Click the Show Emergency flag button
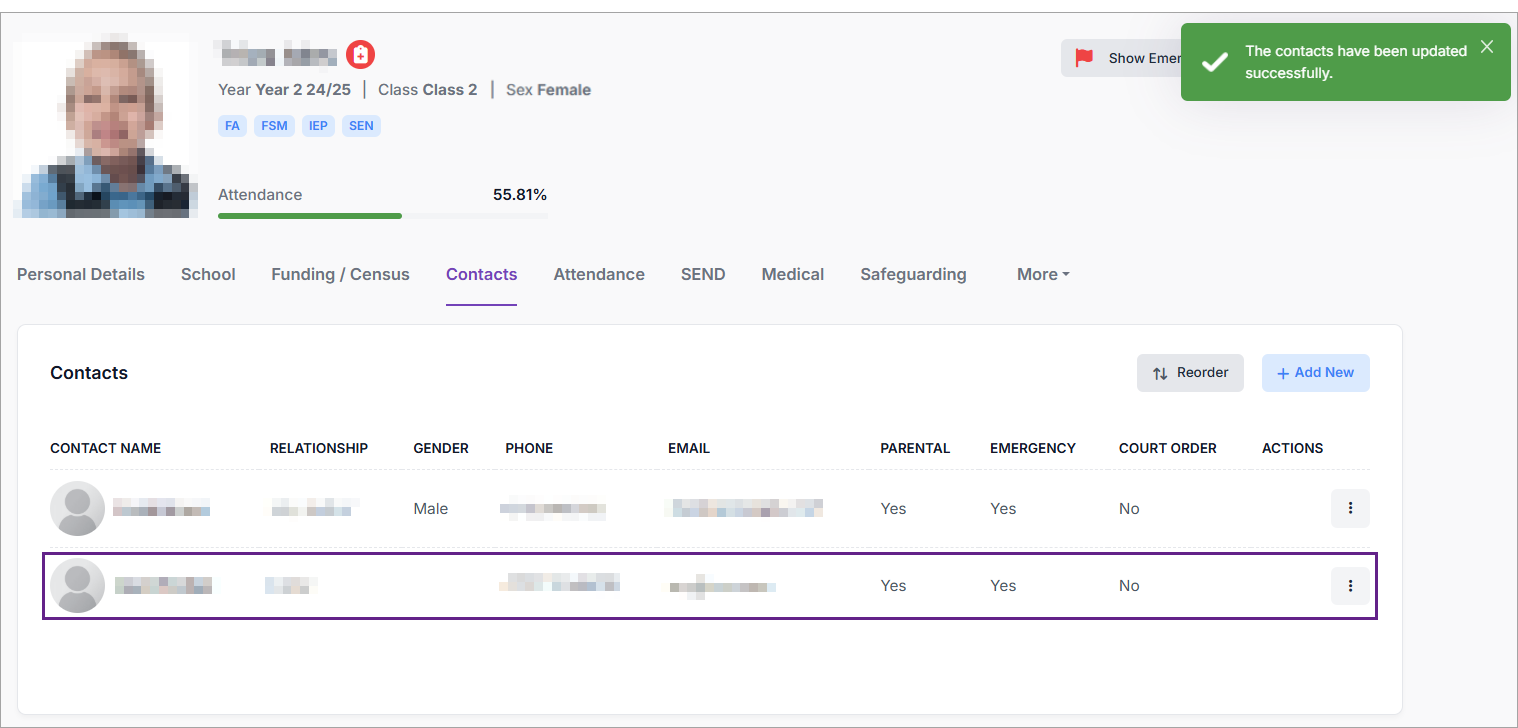Image resolution: width=1518 pixels, height=728 pixels. coord(1120,58)
